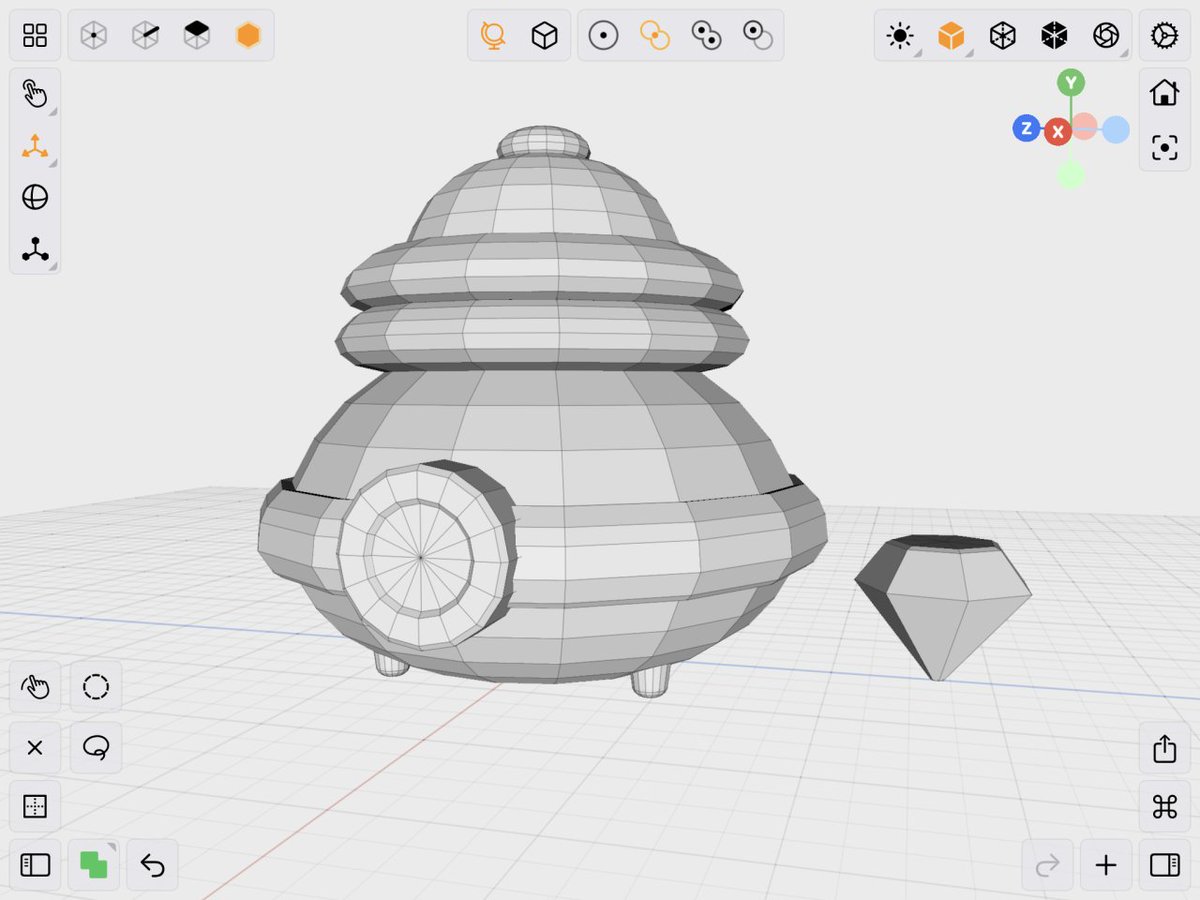Image resolution: width=1200 pixels, height=900 pixels.
Task: Expand the orange move gizmo tool
Action: point(35,146)
